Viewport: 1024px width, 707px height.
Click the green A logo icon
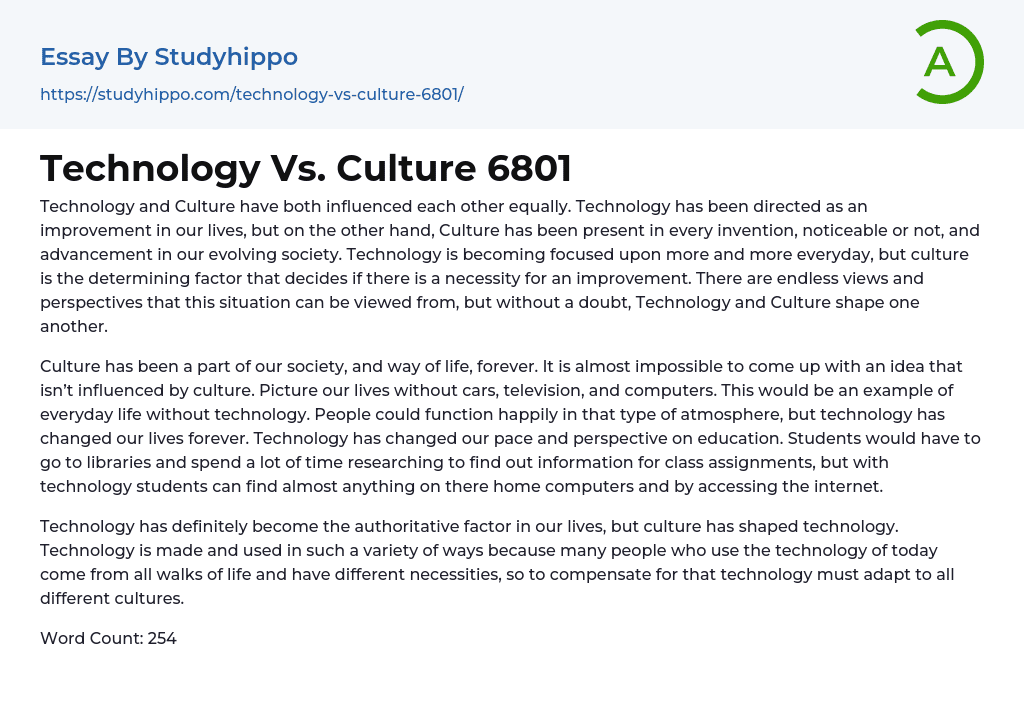(940, 63)
